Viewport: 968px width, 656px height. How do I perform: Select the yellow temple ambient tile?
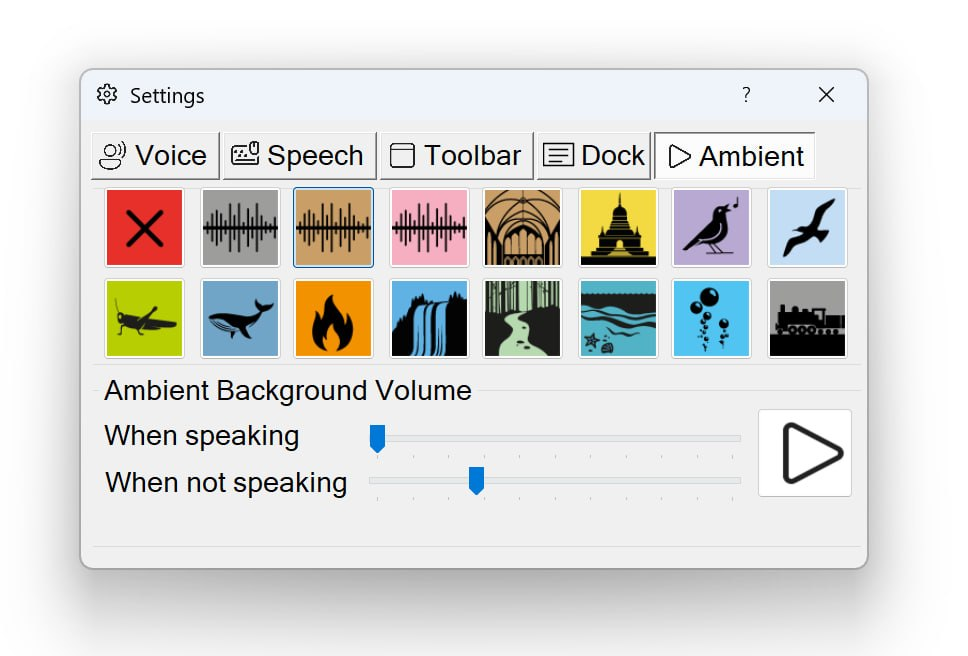618,228
